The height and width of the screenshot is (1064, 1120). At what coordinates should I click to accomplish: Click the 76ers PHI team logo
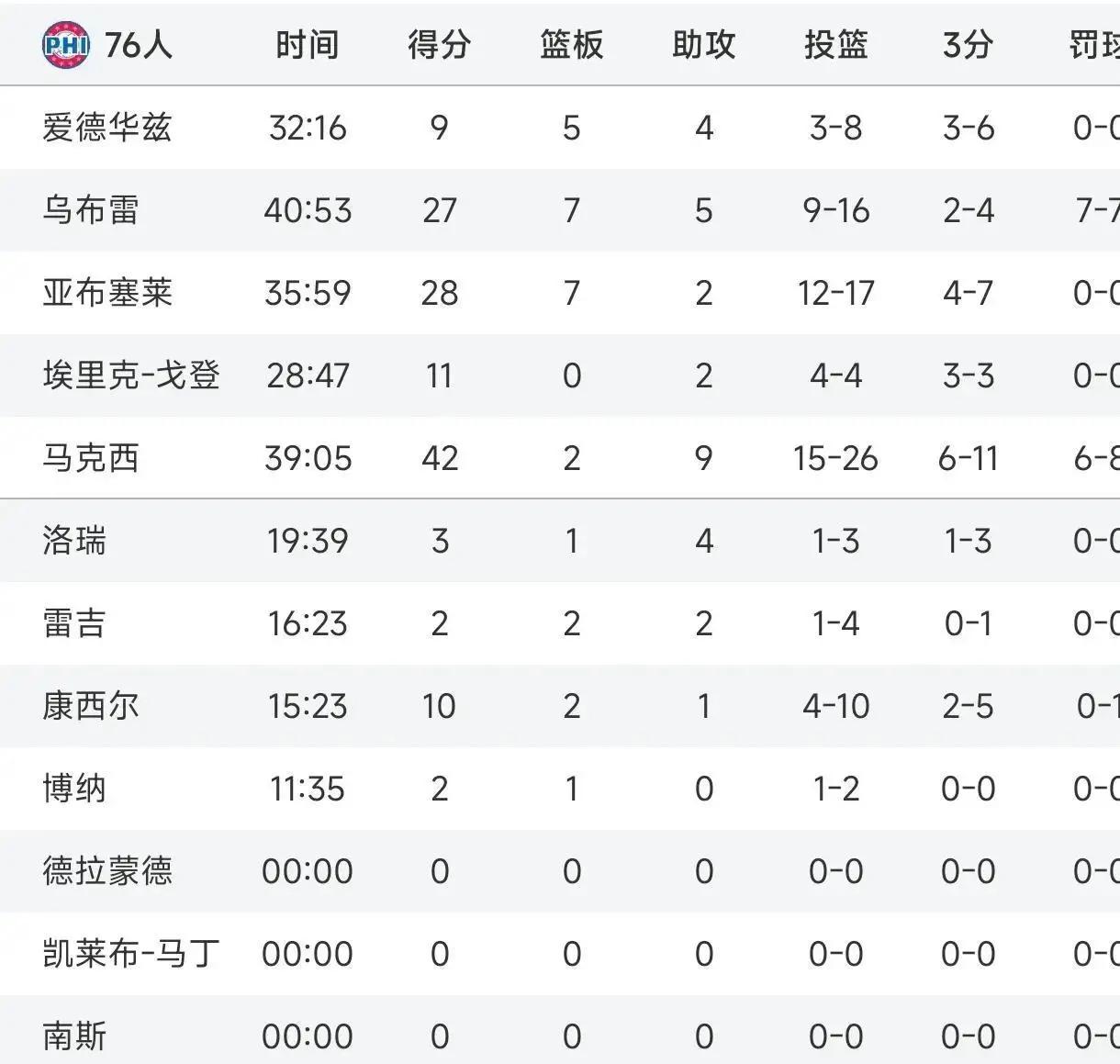pyautogui.click(x=66, y=44)
